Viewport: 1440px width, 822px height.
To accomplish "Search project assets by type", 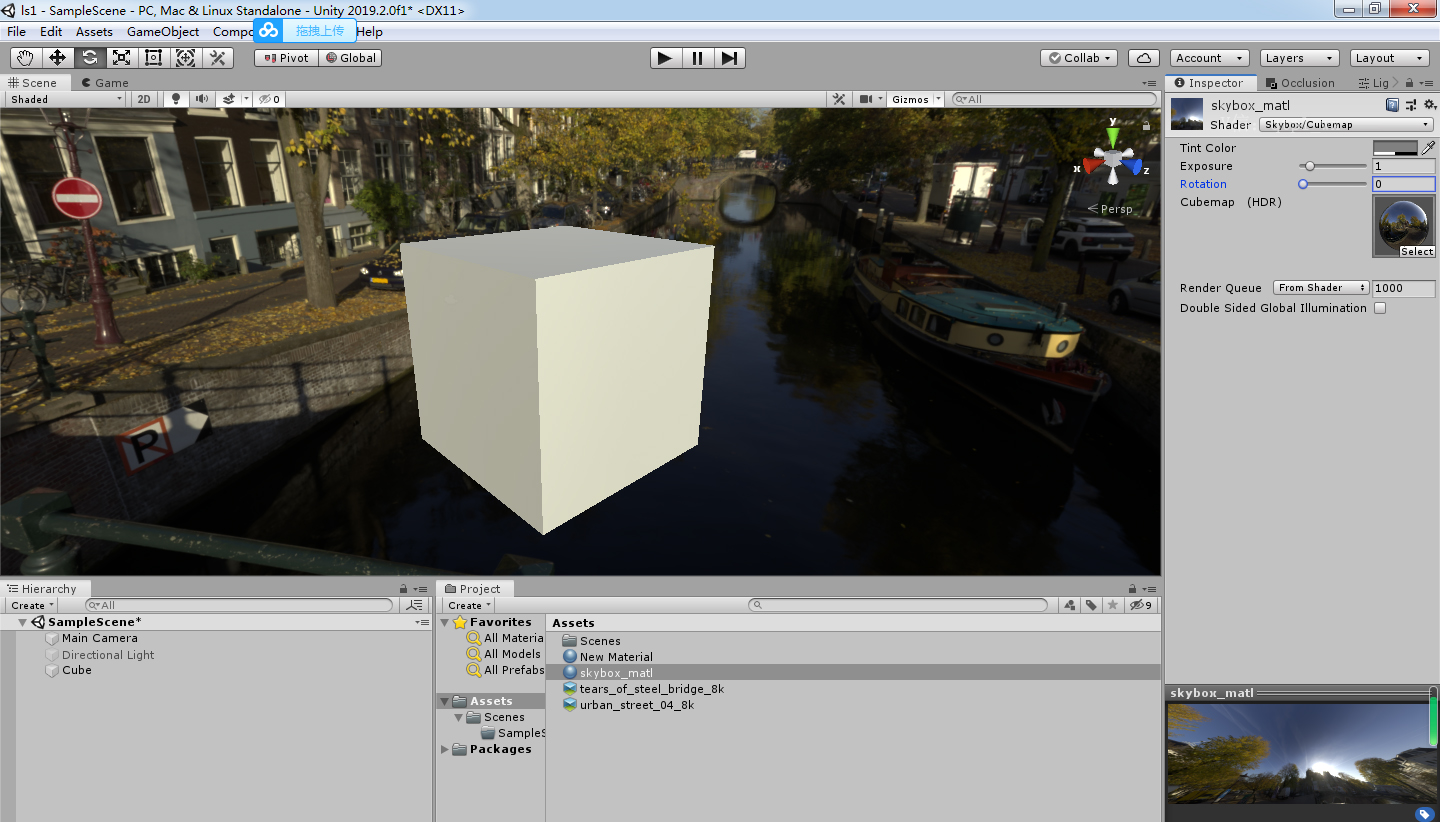I will (1070, 605).
